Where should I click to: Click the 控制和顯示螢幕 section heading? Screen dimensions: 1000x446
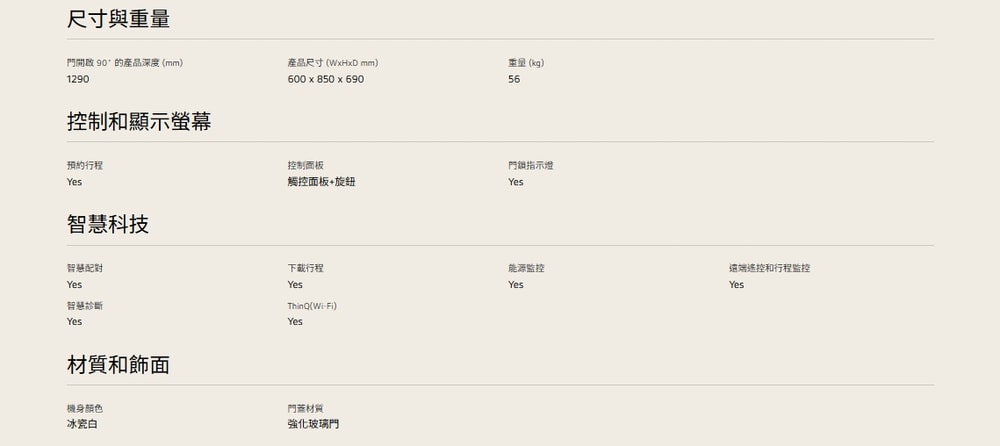click(x=139, y=122)
